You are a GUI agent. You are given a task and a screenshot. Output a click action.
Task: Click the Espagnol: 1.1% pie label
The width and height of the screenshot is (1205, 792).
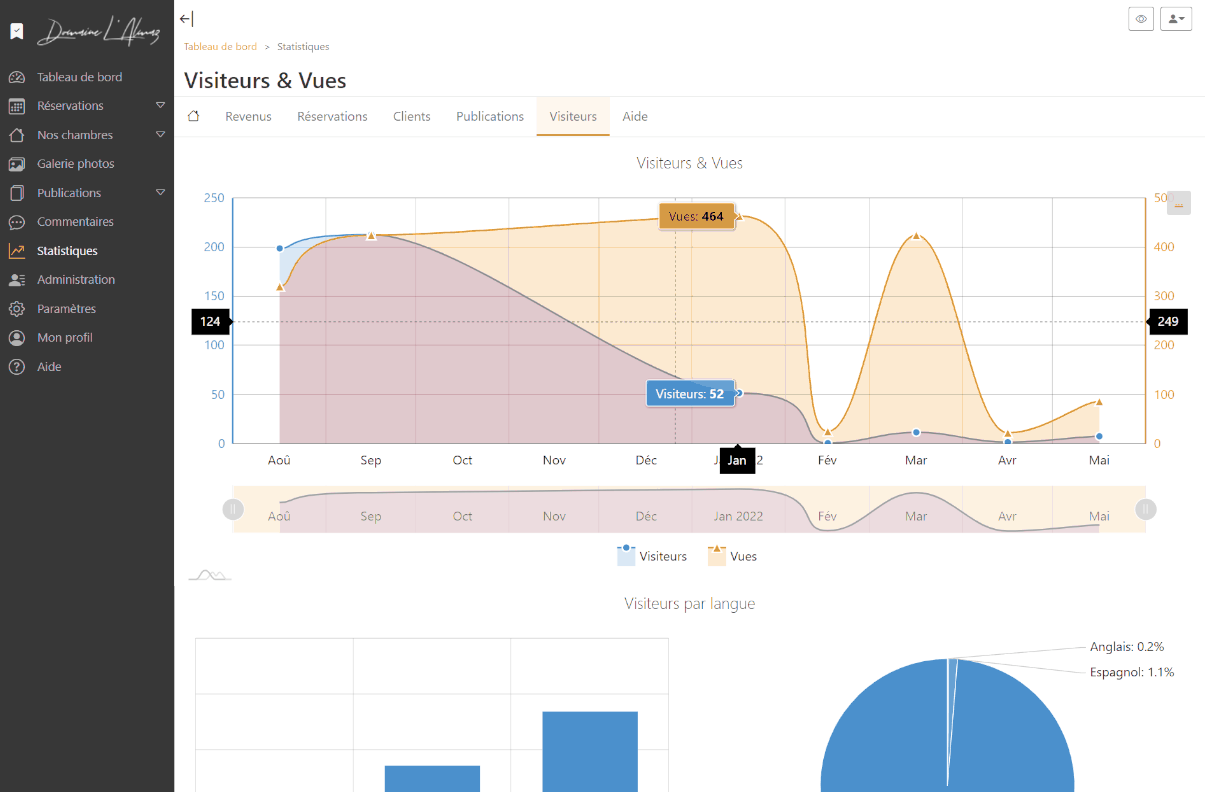(x=1132, y=672)
